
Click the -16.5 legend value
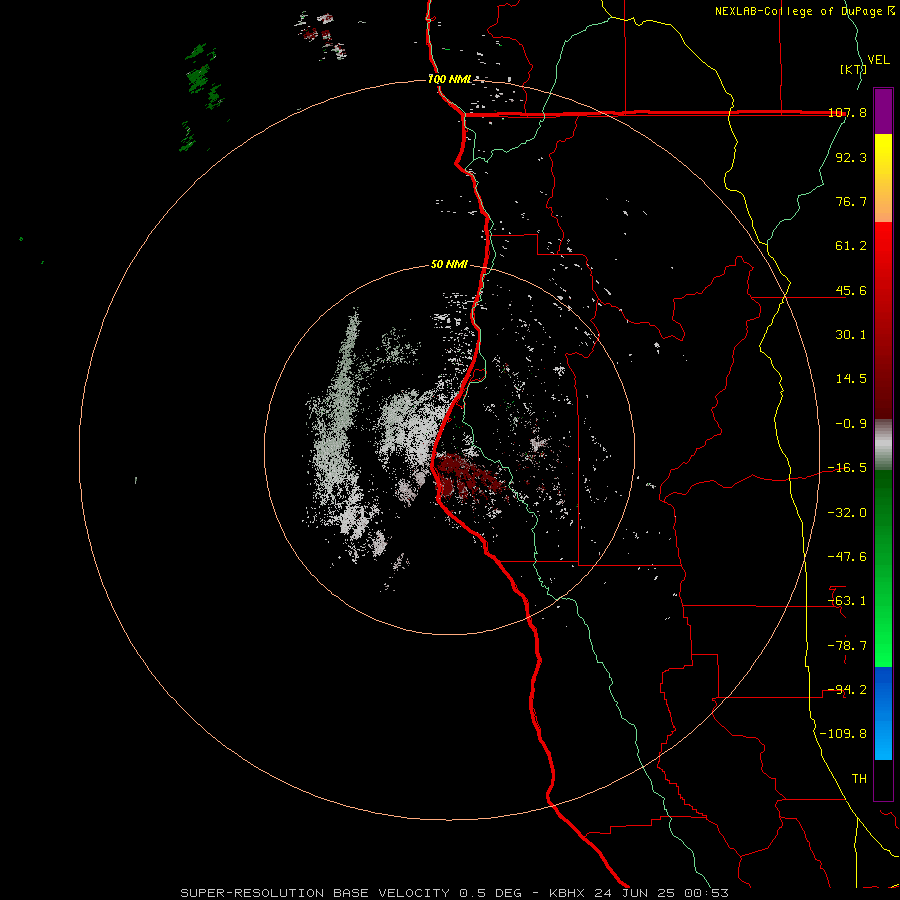(848, 468)
